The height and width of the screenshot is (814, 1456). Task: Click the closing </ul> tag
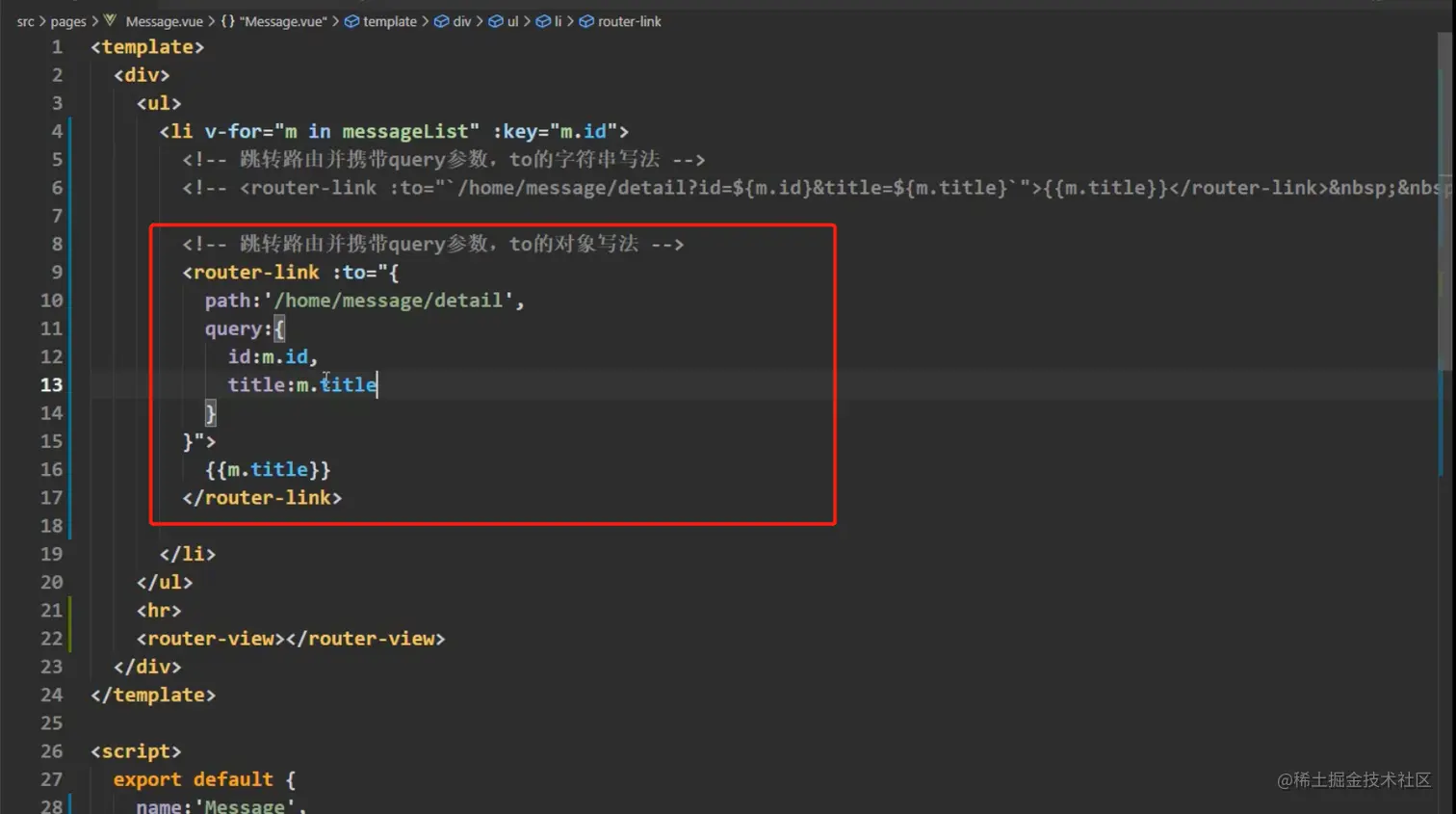pos(165,583)
